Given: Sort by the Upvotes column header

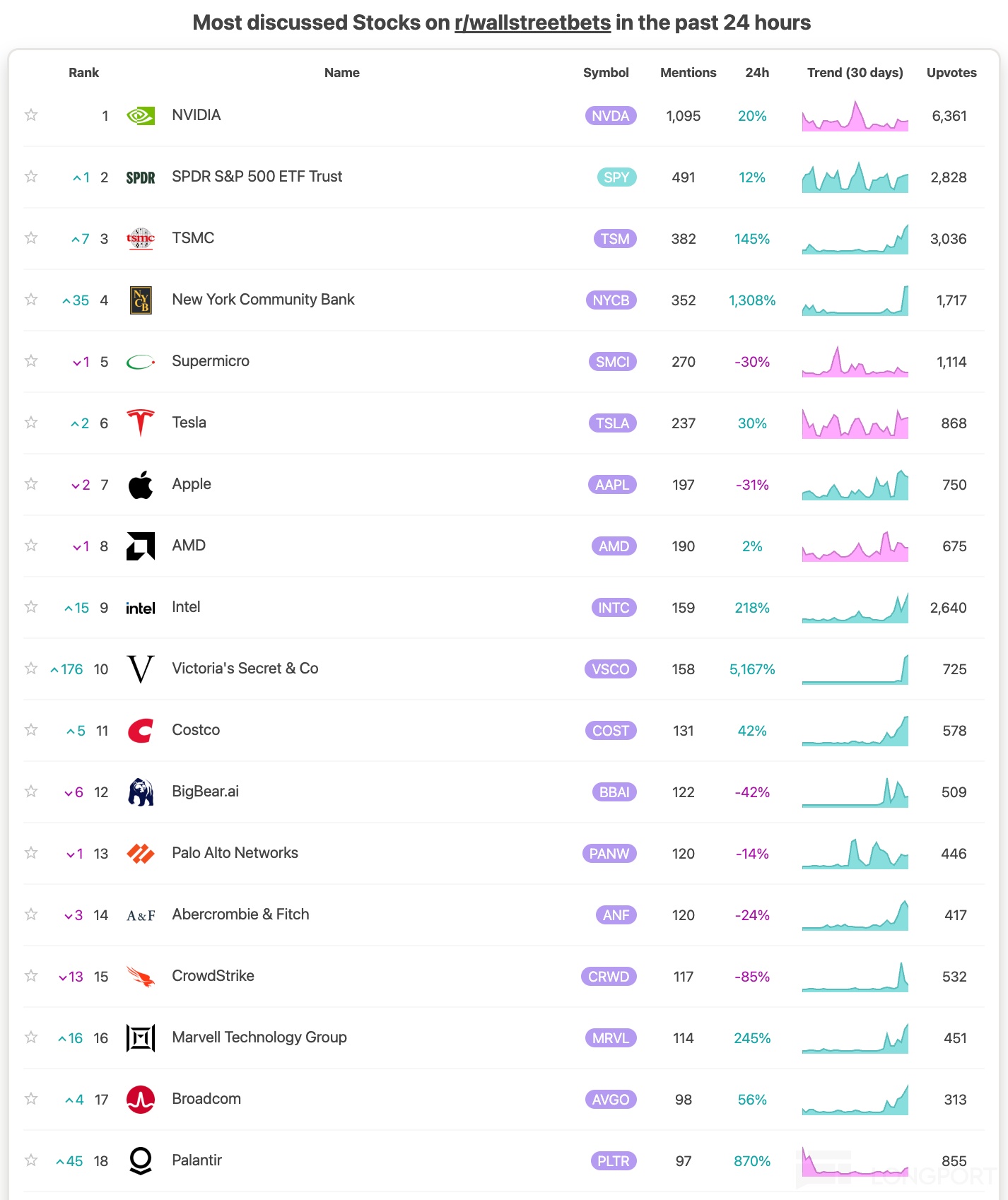Looking at the screenshot, I should pyautogui.click(x=951, y=73).
